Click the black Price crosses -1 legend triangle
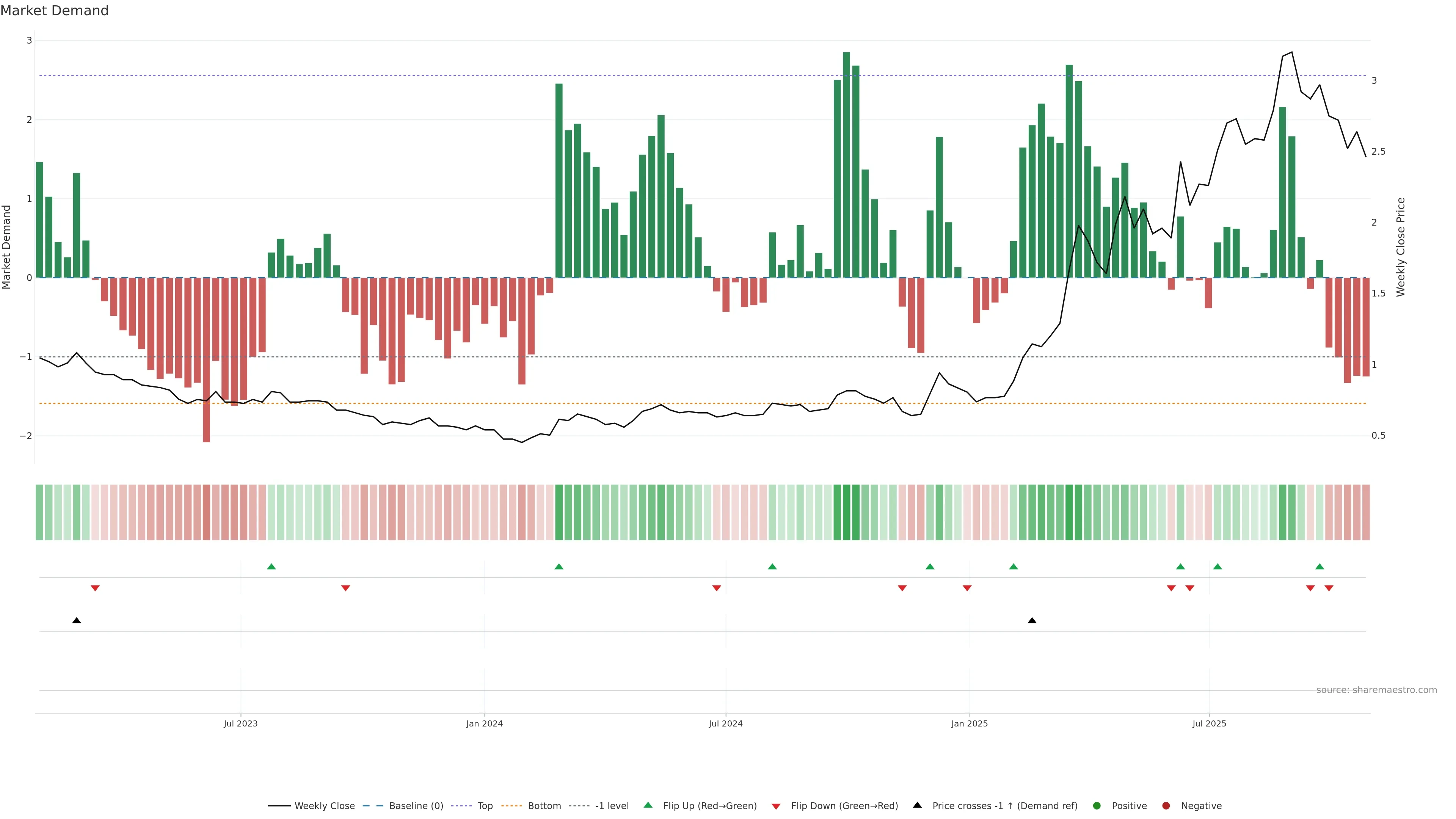Screen dimensions: 1456x819 click(x=917, y=805)
